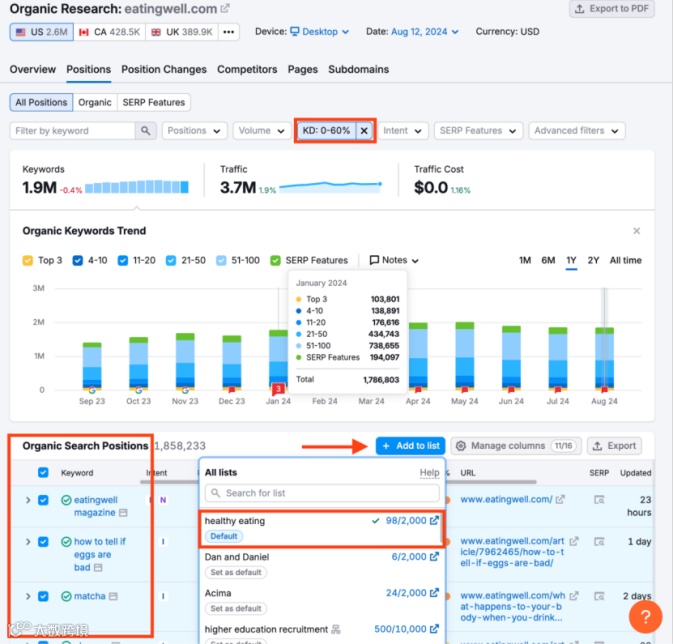
Task: Click the Aug 24 stacked bar
Action: 604,359
